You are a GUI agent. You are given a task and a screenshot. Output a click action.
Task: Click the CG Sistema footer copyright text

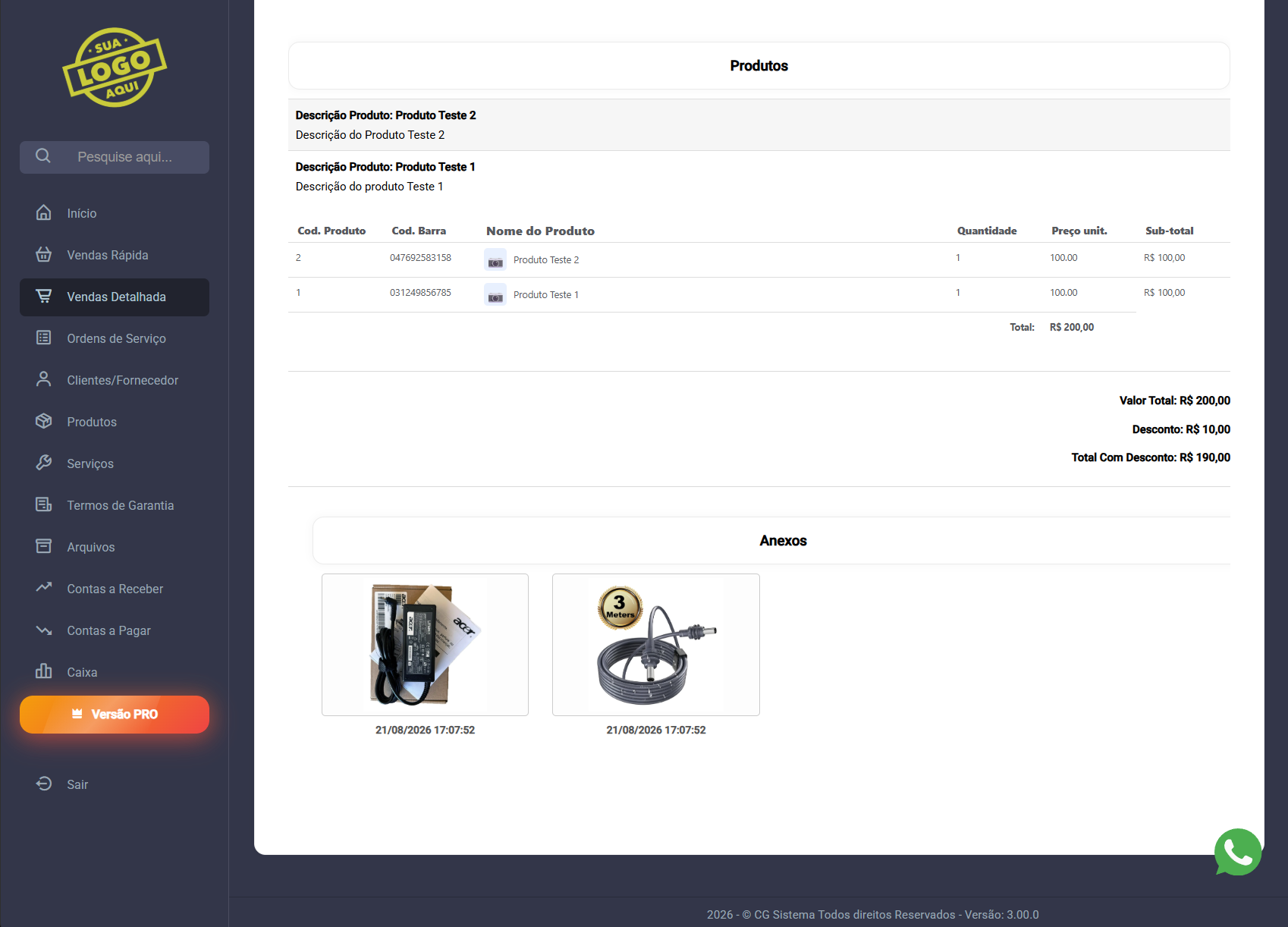pos(873,915)
